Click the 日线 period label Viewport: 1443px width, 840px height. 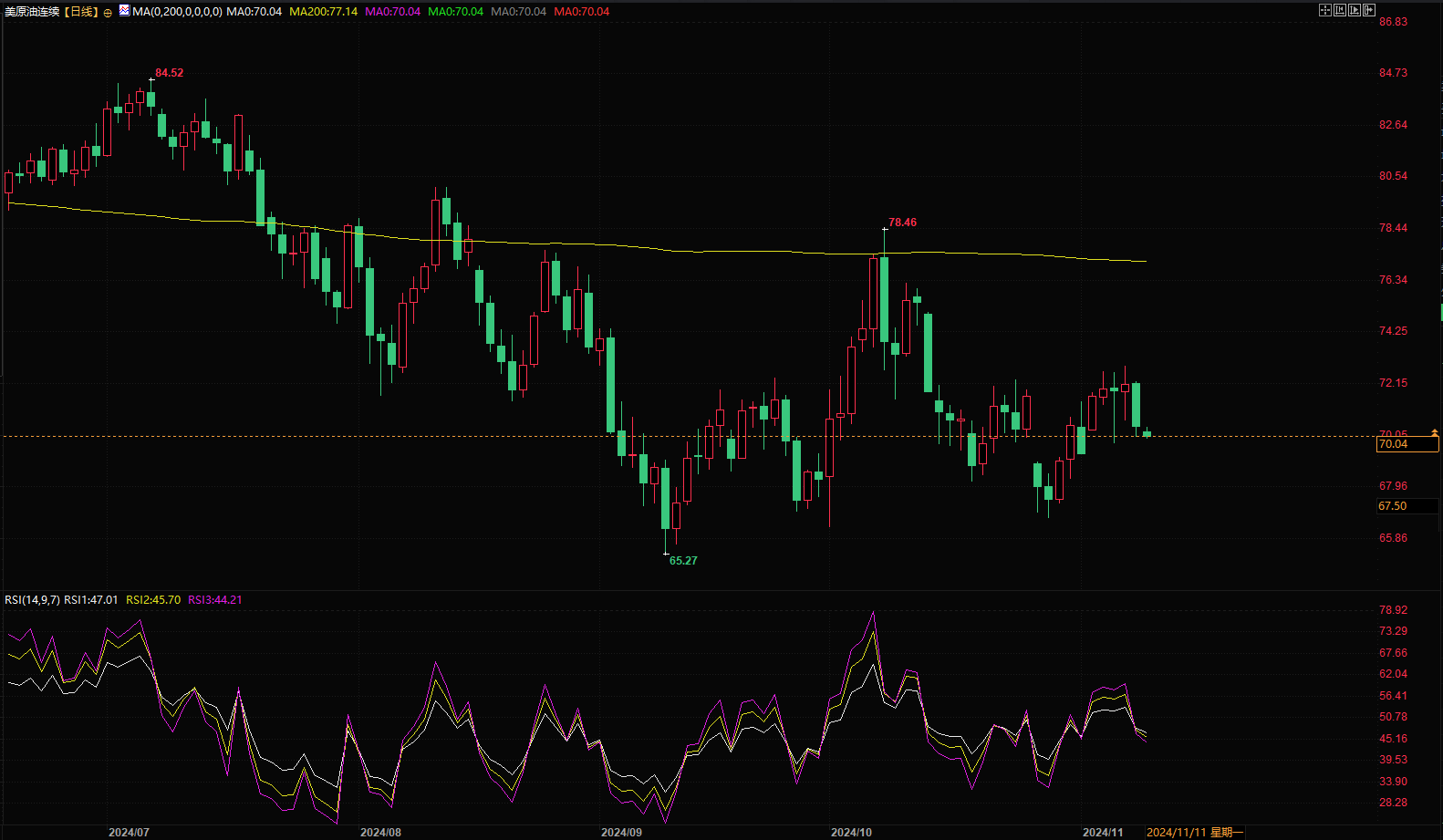(x=81, y=12)
